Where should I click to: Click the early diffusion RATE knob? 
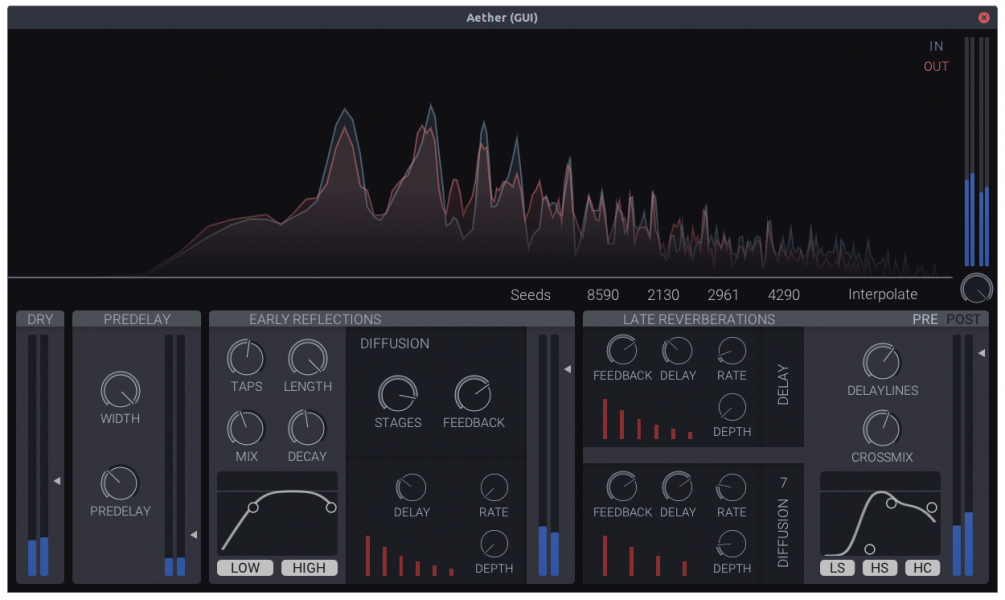tap(494, 488)
